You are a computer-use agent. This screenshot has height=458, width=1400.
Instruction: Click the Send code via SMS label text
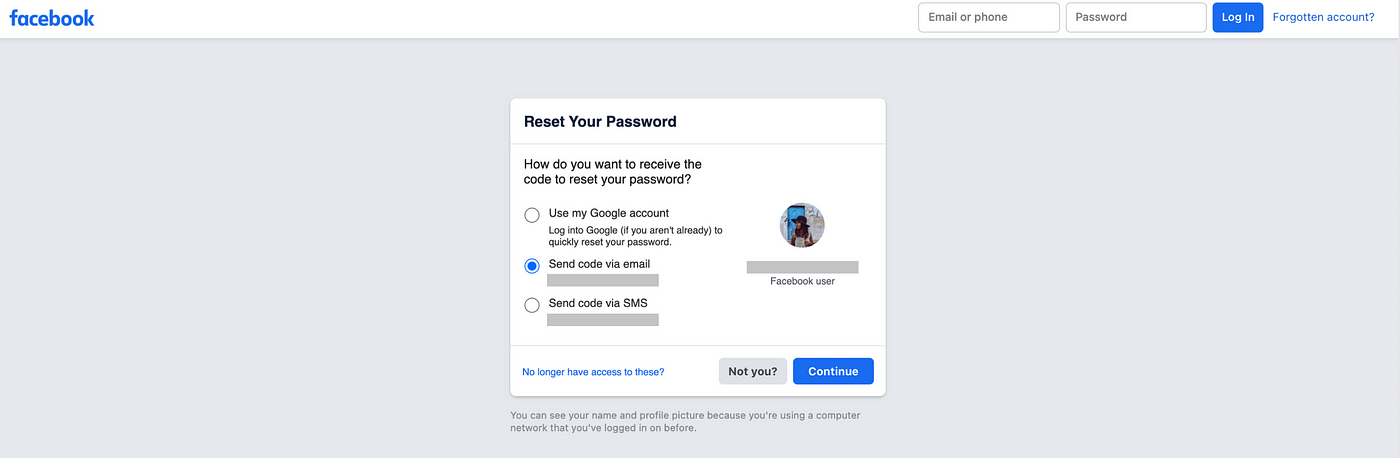point(598,303)
